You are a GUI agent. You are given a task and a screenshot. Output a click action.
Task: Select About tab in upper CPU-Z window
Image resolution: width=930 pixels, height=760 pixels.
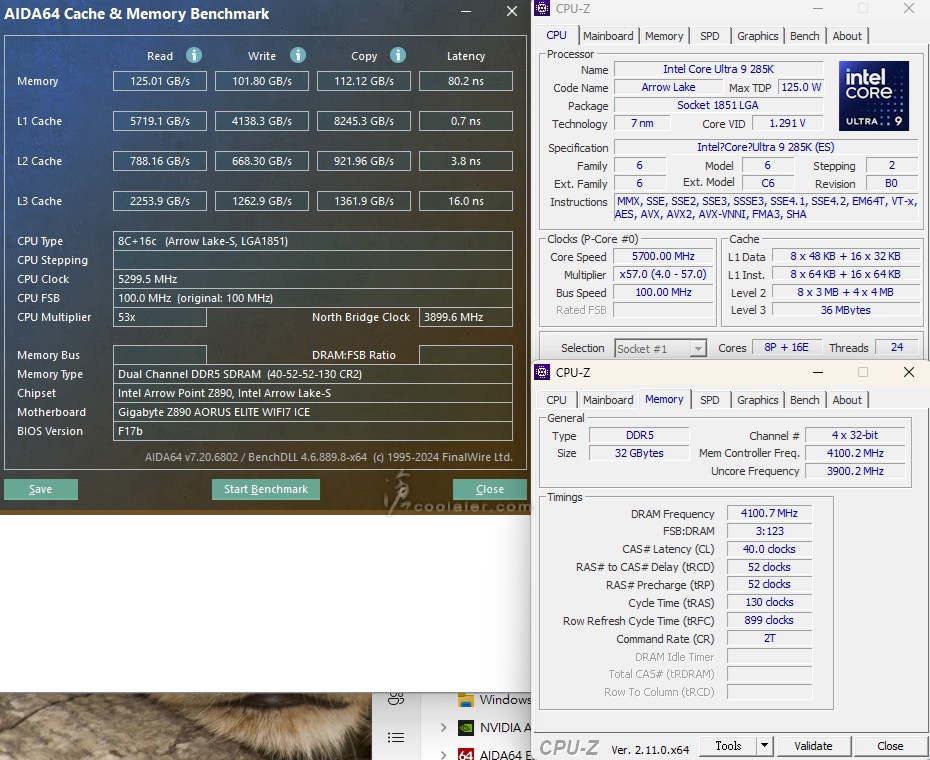pos(847,36)
